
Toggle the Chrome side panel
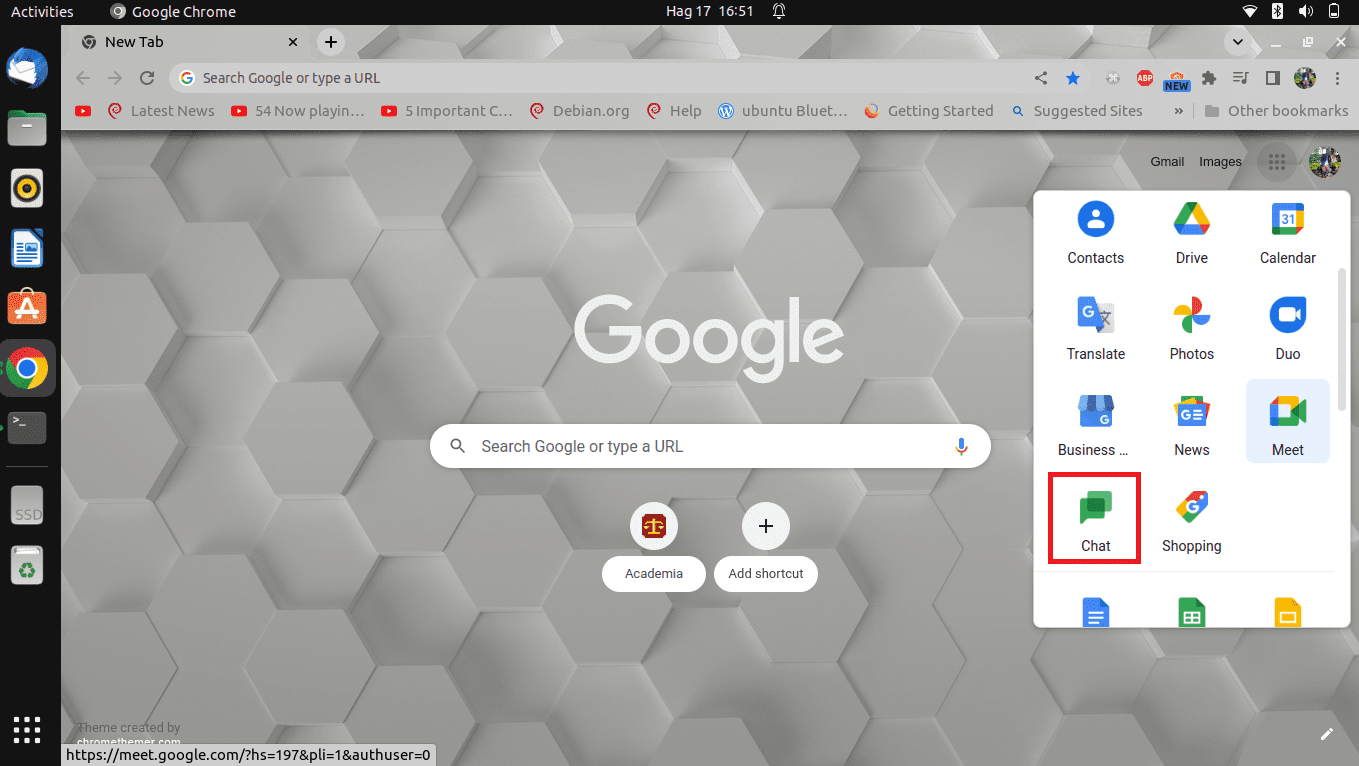pos(1273,78)
